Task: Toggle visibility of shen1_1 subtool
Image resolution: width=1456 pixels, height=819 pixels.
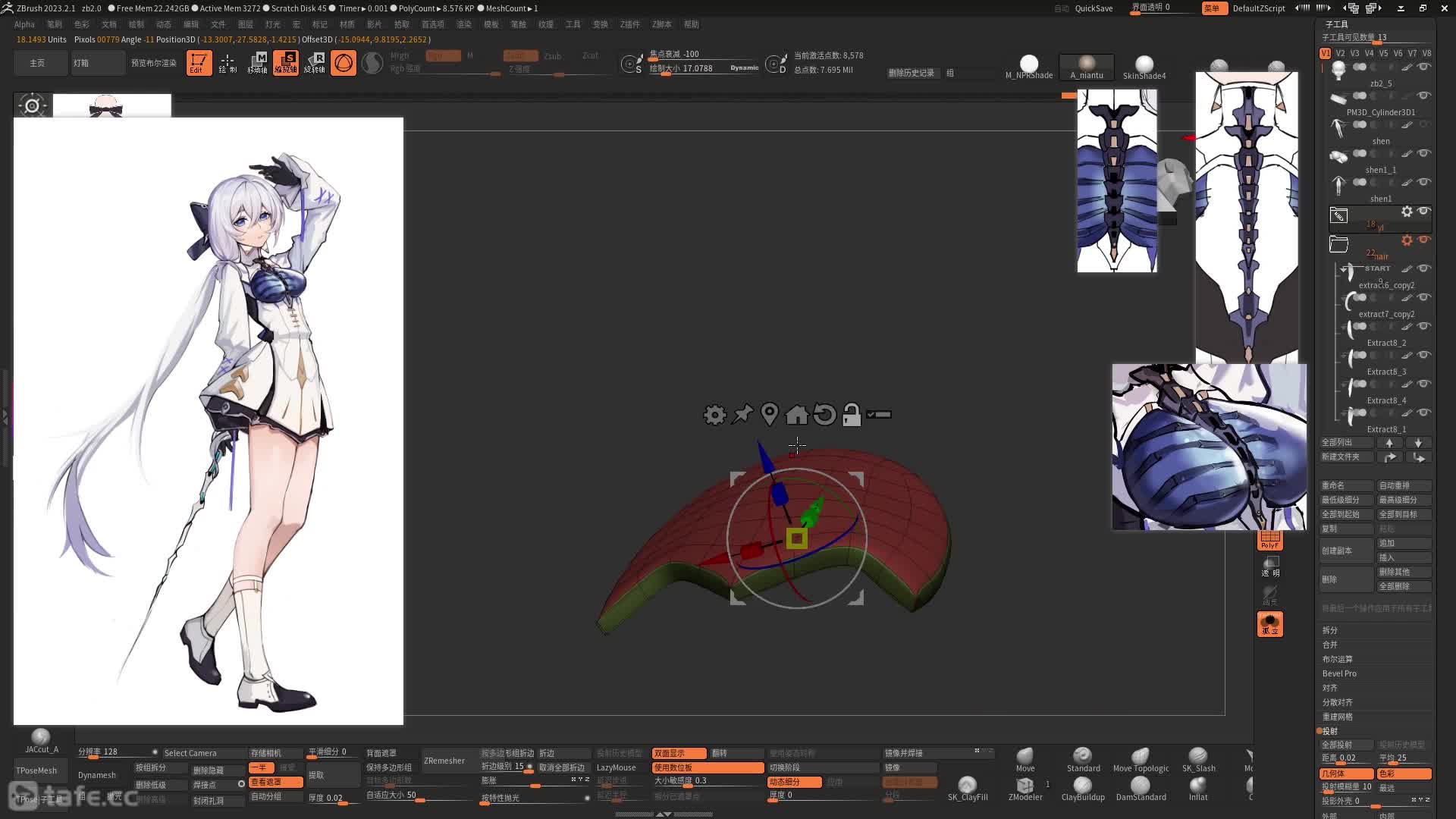Action: click(1424, 153)
